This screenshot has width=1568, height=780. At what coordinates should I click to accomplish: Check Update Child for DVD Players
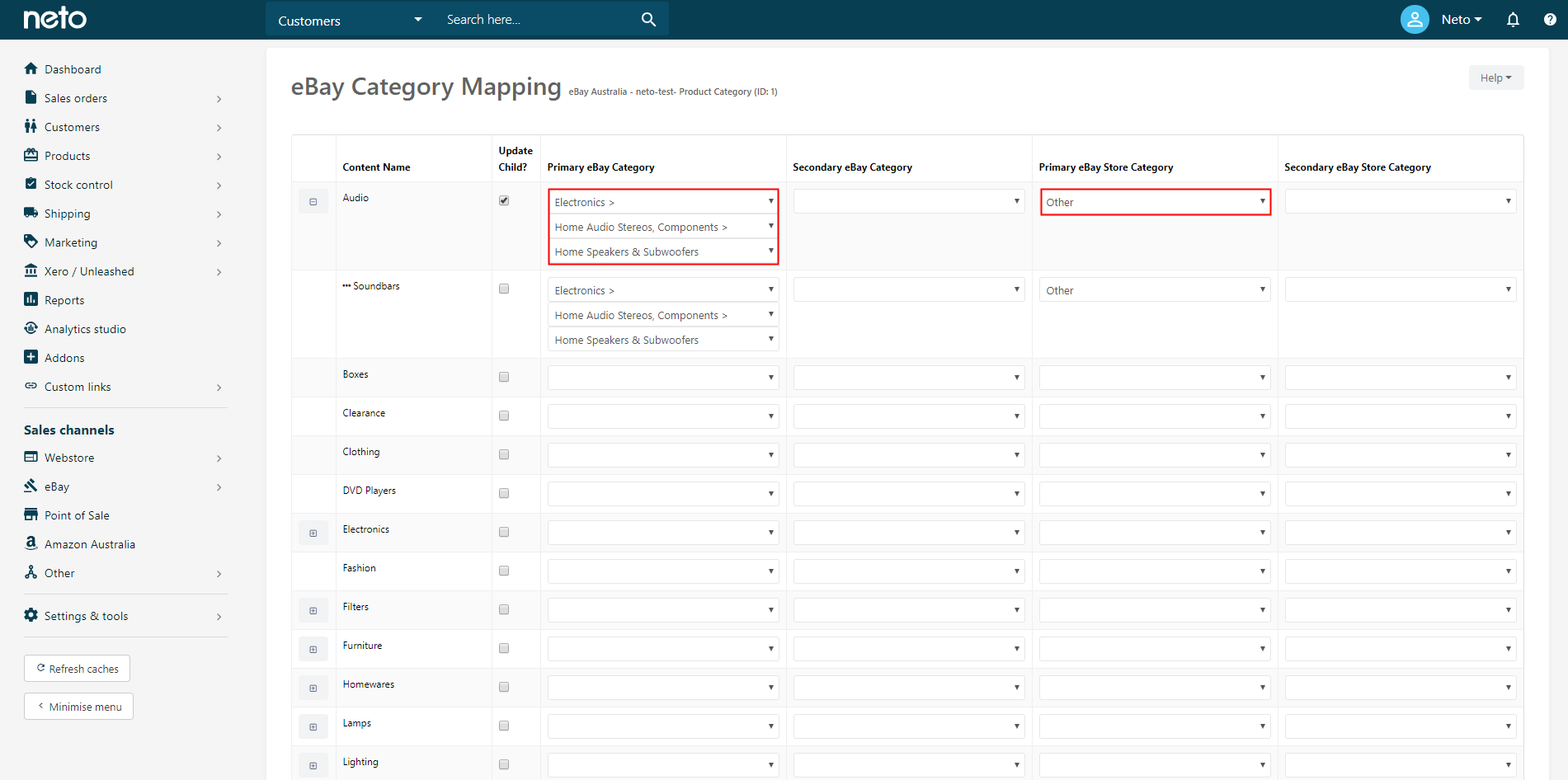[x=504, y=493]
